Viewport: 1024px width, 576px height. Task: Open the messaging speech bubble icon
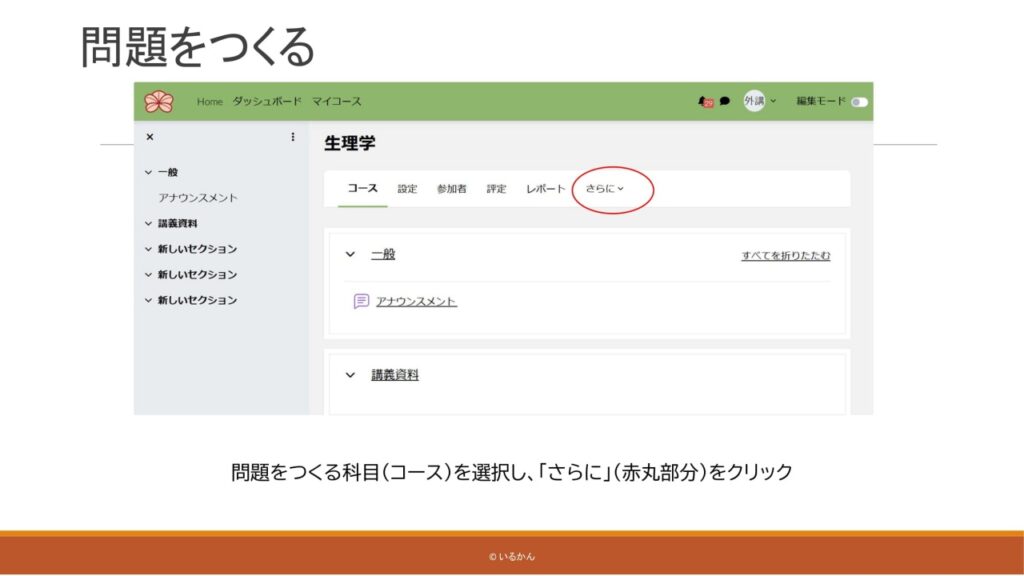[x=725, y=102]
